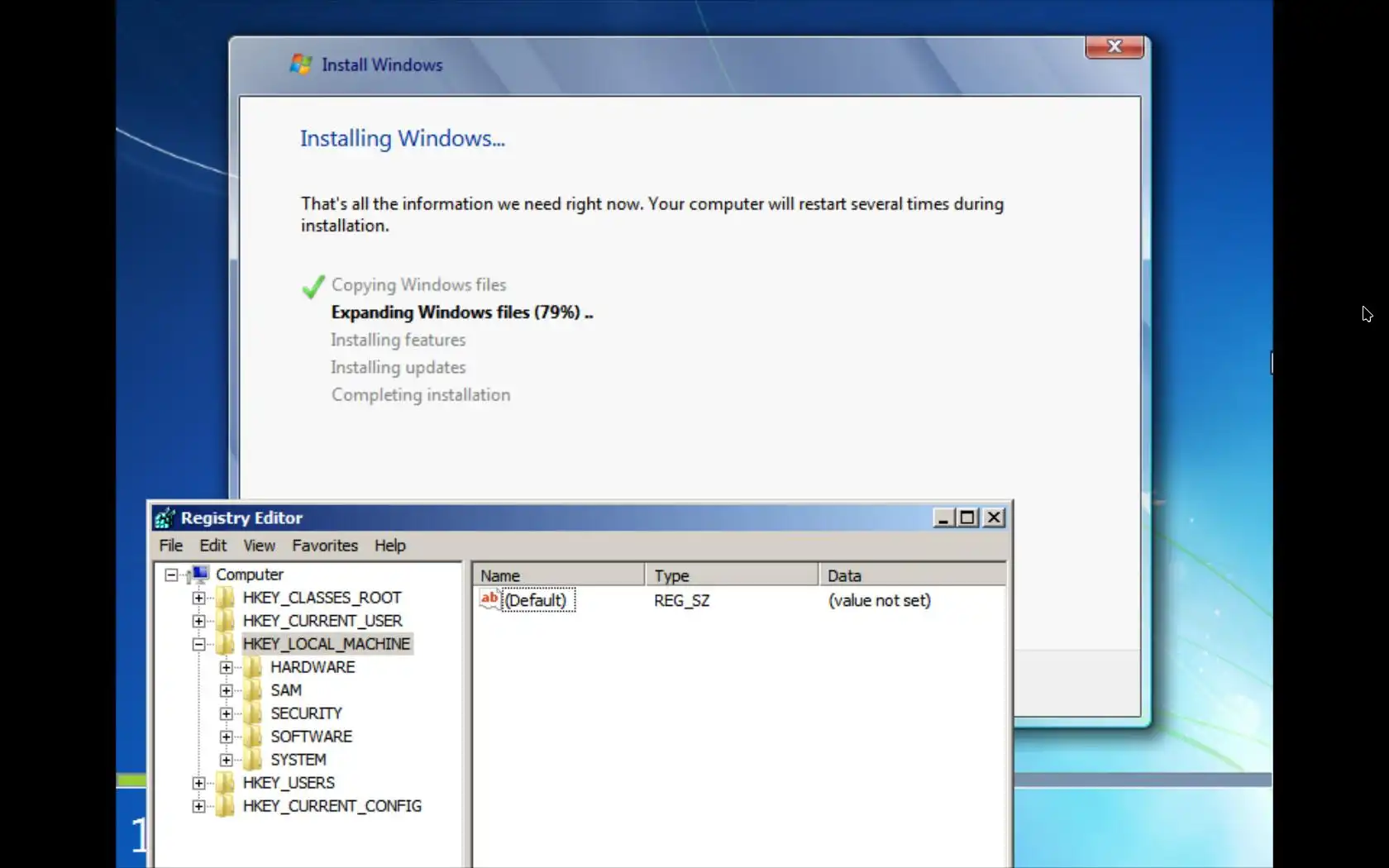Expand the HKEY_CURRENT_CONFIG key
The width and height of the screenshot is (1389, 868).
(198, 806)
